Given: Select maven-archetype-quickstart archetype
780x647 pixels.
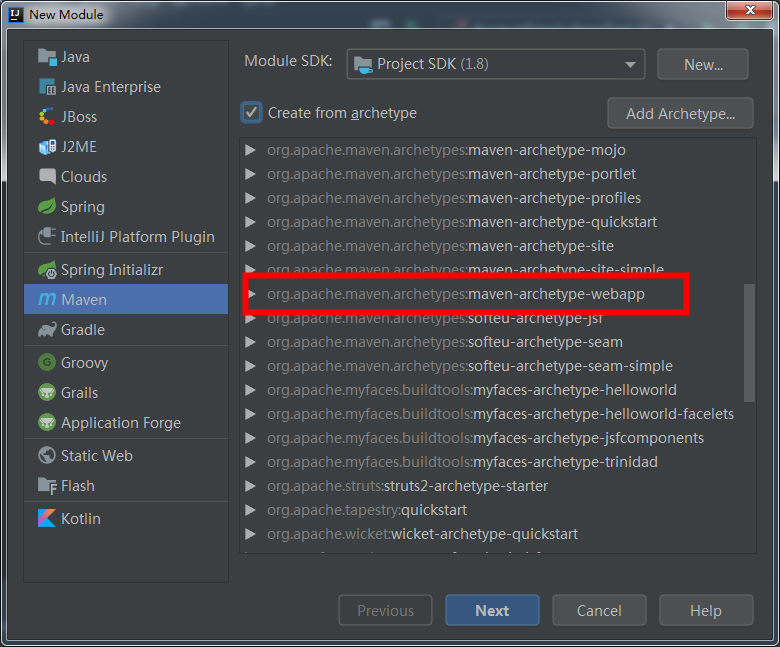Looking at the screenshot, I should click(x=462, y=222).
